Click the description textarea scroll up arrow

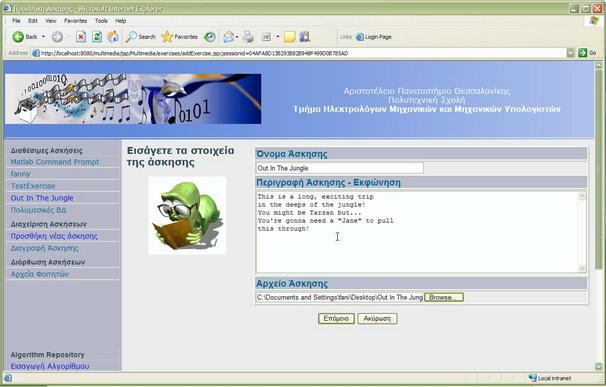[582, 196]
